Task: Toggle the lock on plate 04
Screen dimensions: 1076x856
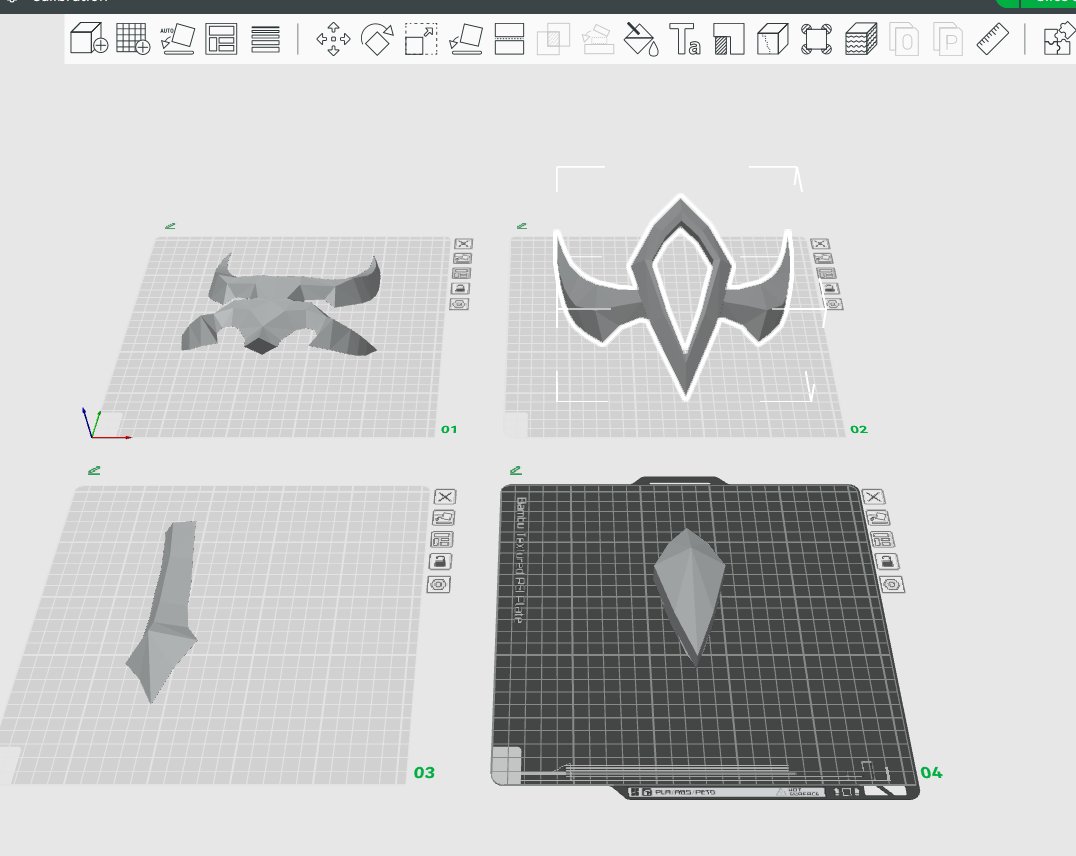Action: [887, 562]
